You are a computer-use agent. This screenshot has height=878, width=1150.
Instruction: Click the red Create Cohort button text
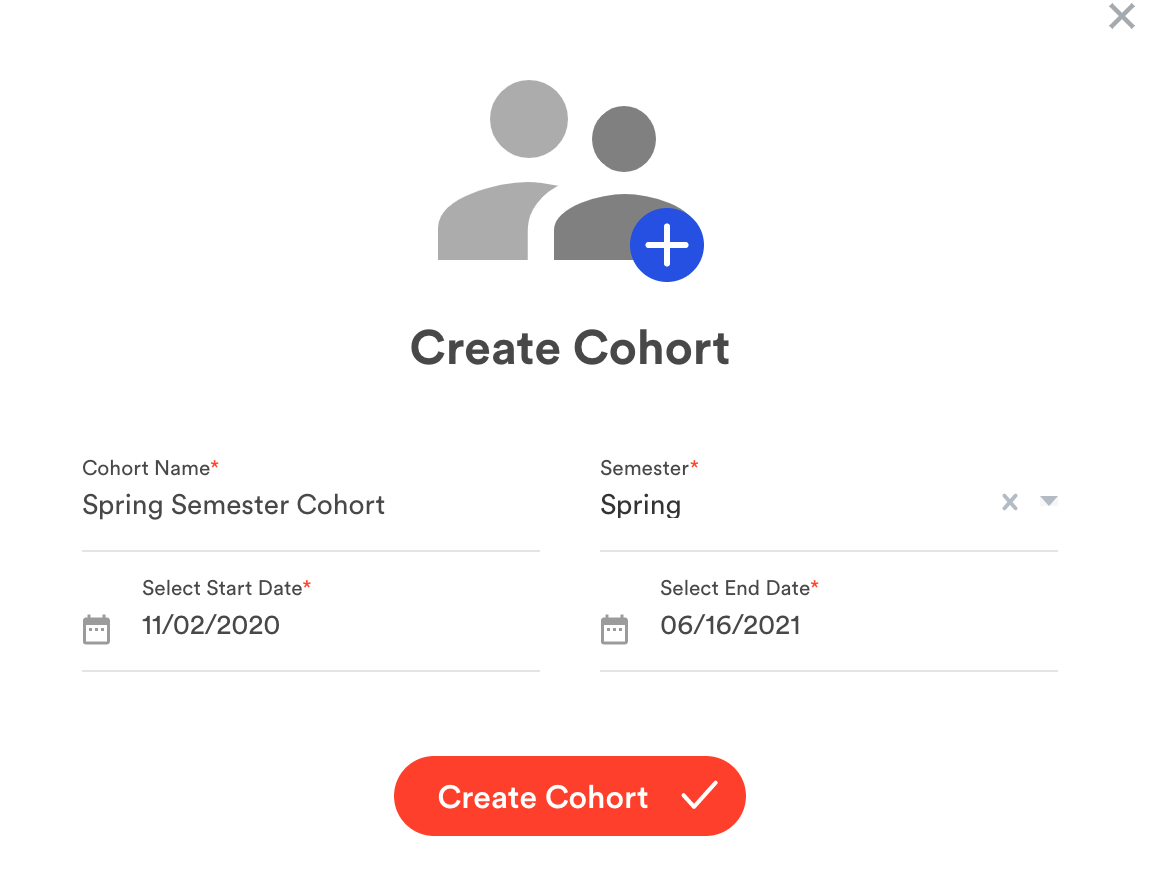(543, 797)
